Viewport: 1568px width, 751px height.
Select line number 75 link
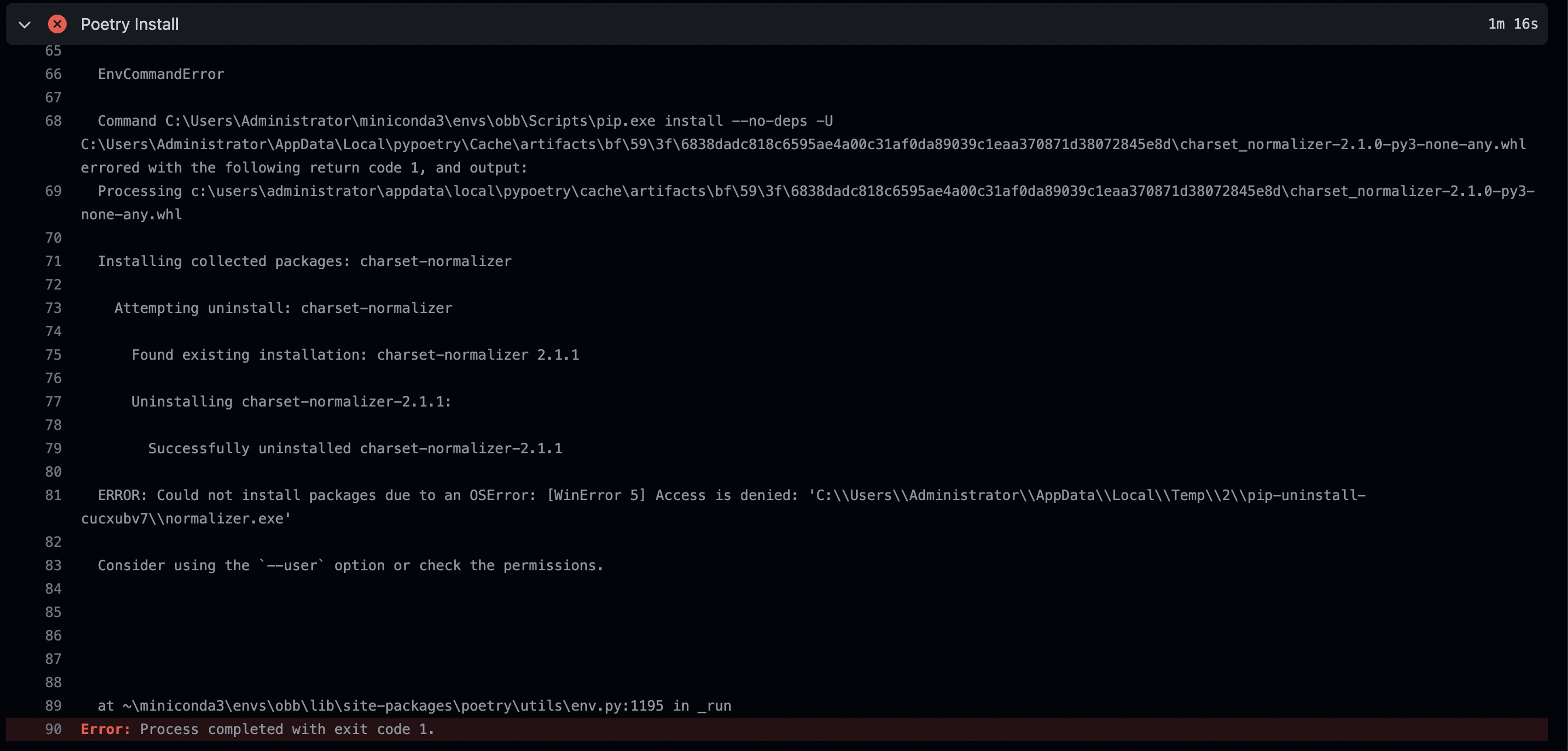click(53, 355)
